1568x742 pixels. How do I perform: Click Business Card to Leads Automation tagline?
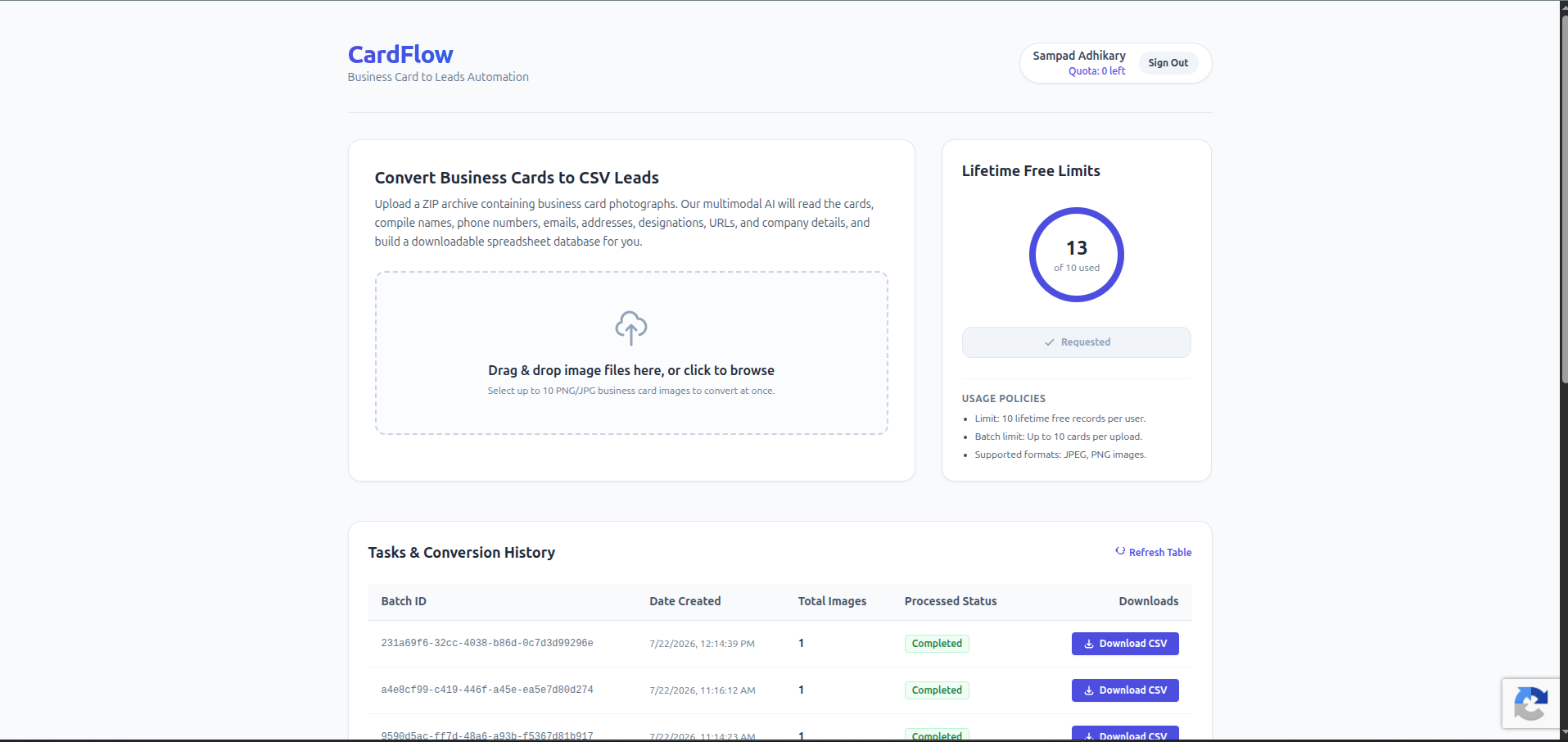[x=438, y=77]
